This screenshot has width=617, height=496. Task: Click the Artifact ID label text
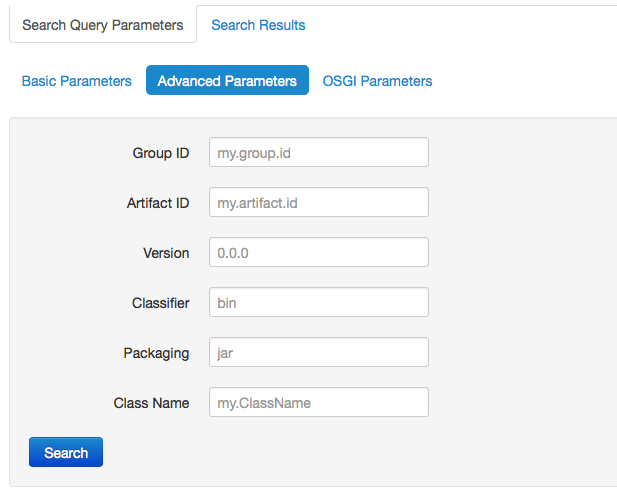pyautogui.click(x=151, y=203)
